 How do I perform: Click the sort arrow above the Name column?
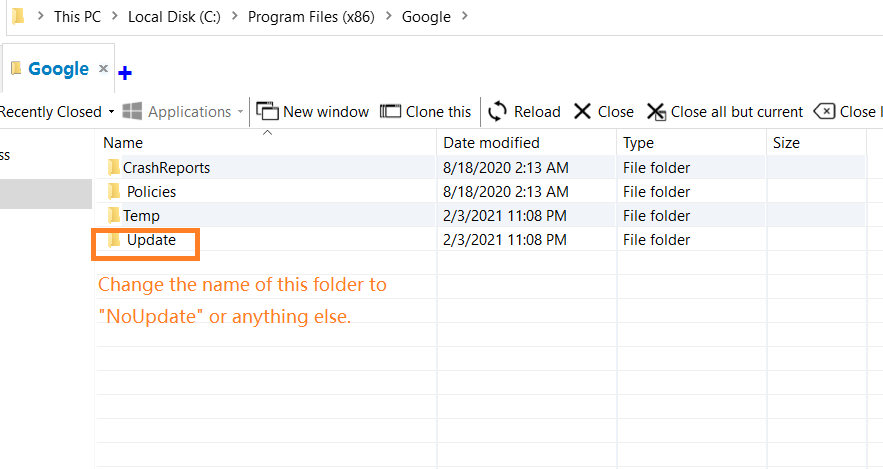coord(267,133)
